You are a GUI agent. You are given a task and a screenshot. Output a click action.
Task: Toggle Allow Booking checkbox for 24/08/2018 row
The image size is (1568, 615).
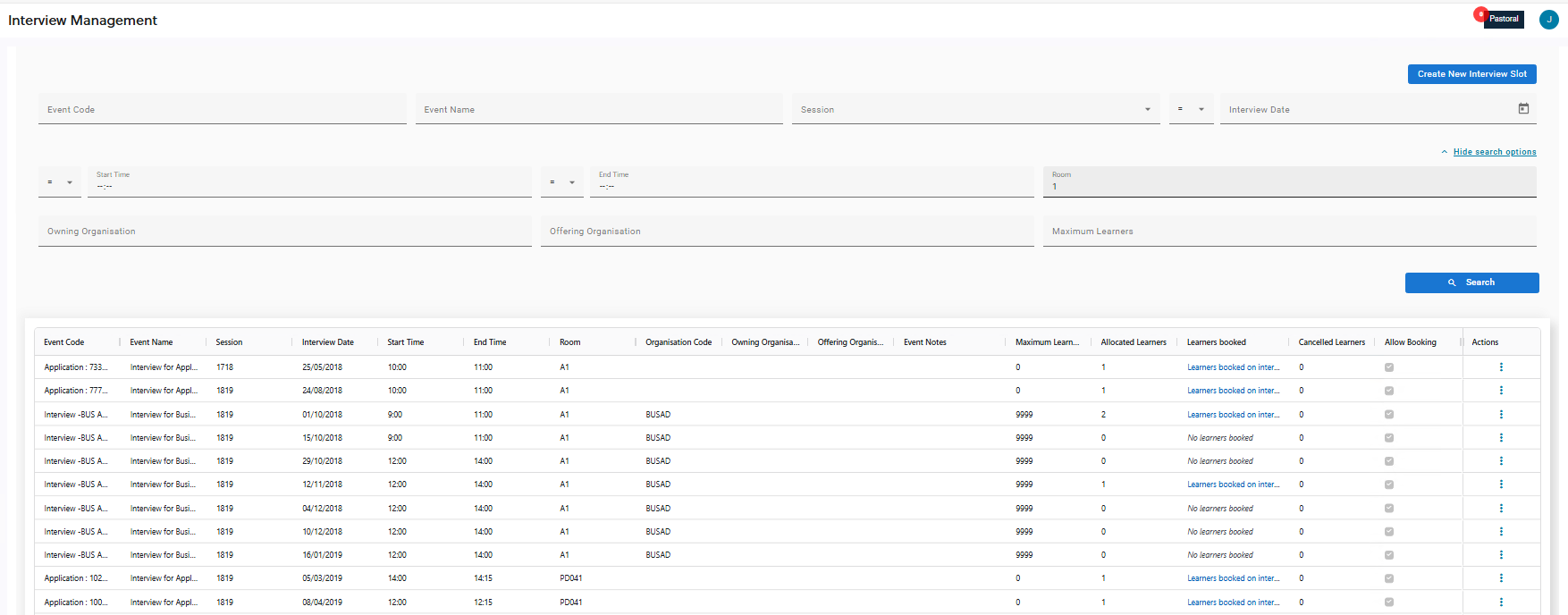pos(1388,391)
